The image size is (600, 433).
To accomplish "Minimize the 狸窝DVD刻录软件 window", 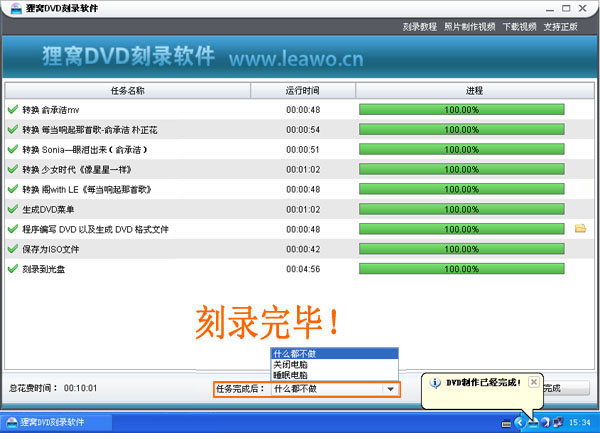I will pos(550,8).
